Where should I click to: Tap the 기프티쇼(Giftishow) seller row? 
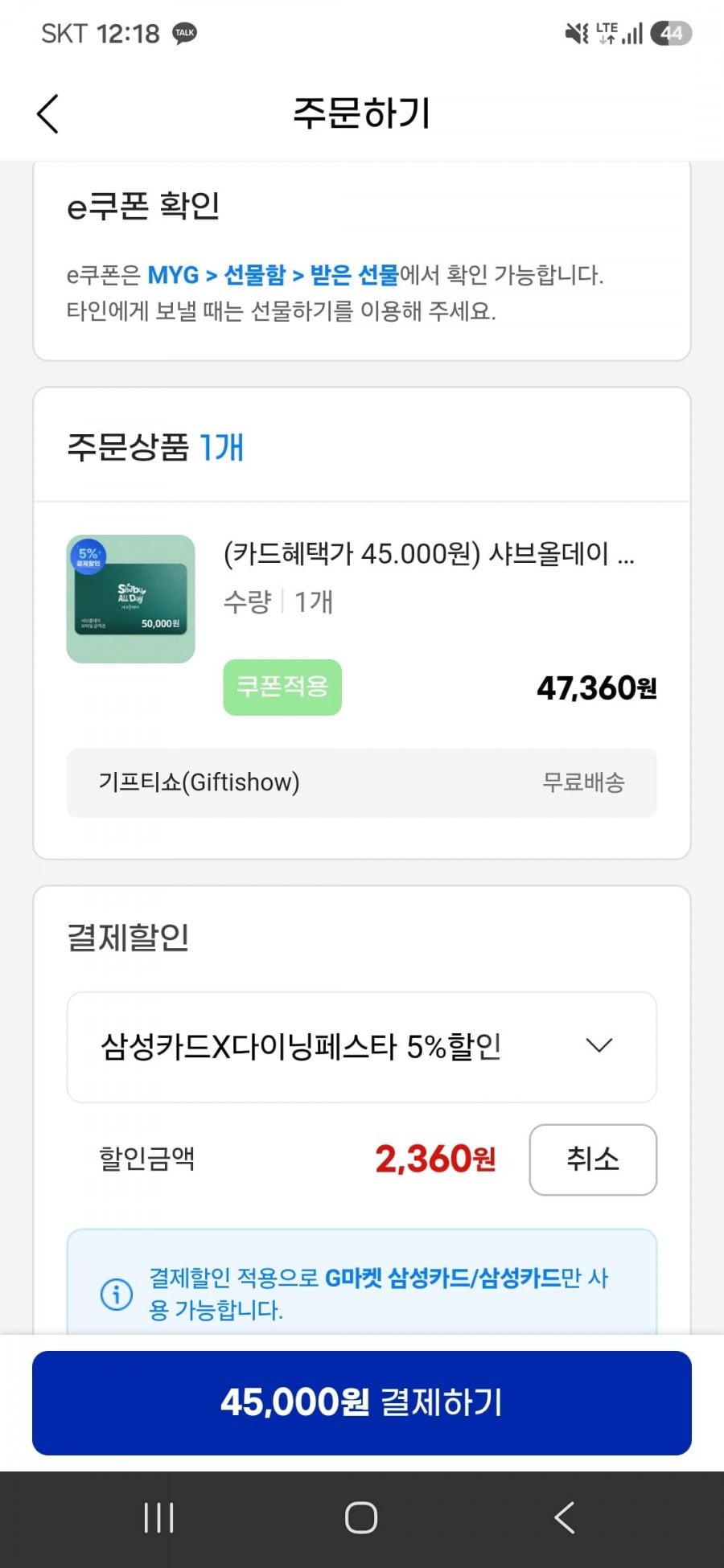click(x=362, y=782)
